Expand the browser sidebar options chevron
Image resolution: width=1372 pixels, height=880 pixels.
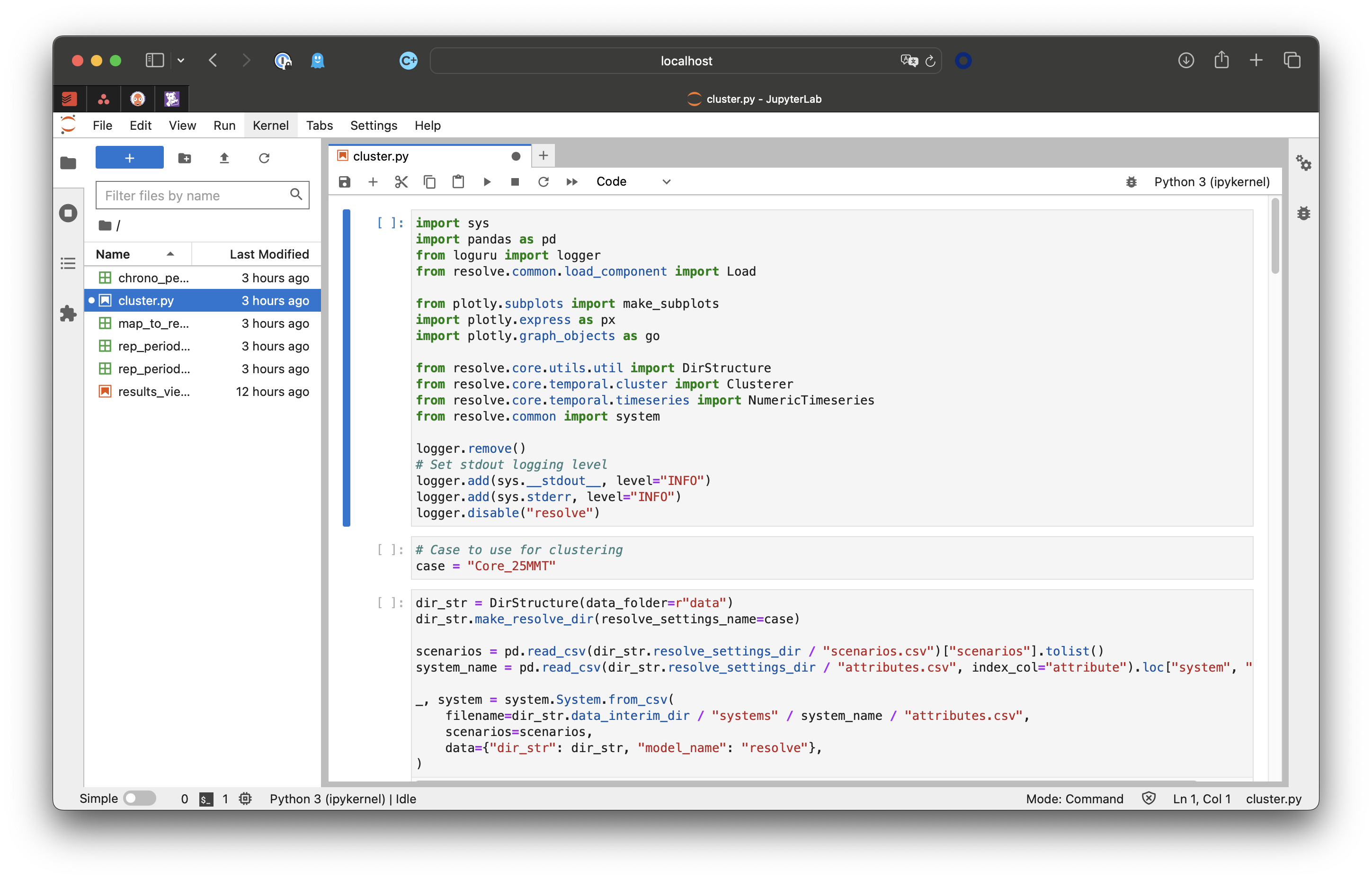click(180, 61)
